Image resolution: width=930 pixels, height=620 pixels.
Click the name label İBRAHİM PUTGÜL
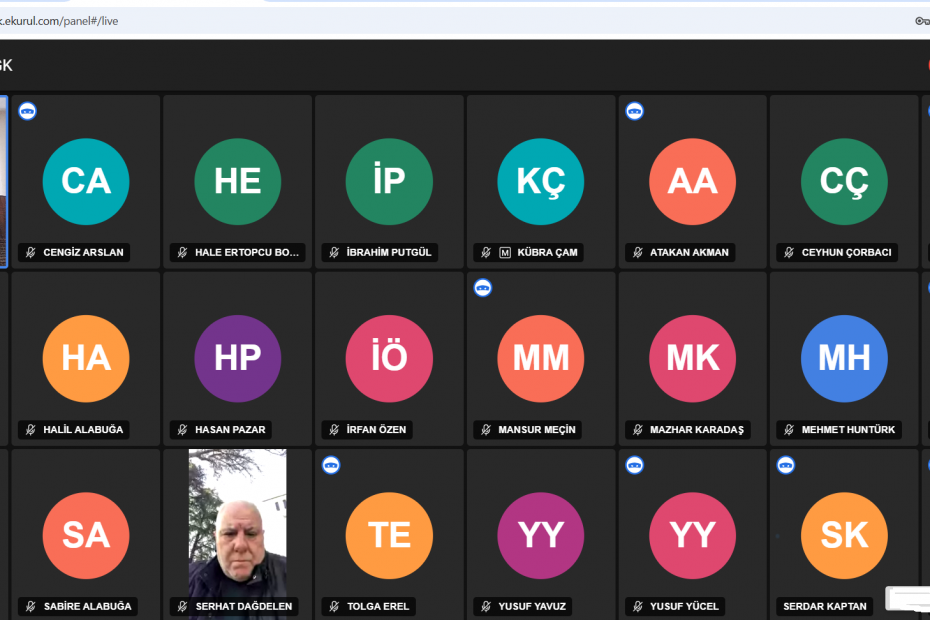389,253
